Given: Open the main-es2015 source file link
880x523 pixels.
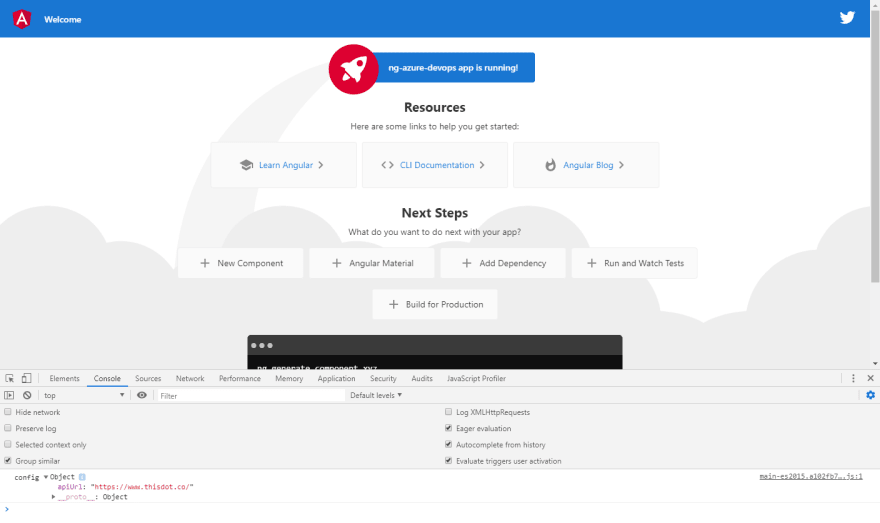Looking at the screenshot, I should tap(811, 476).
